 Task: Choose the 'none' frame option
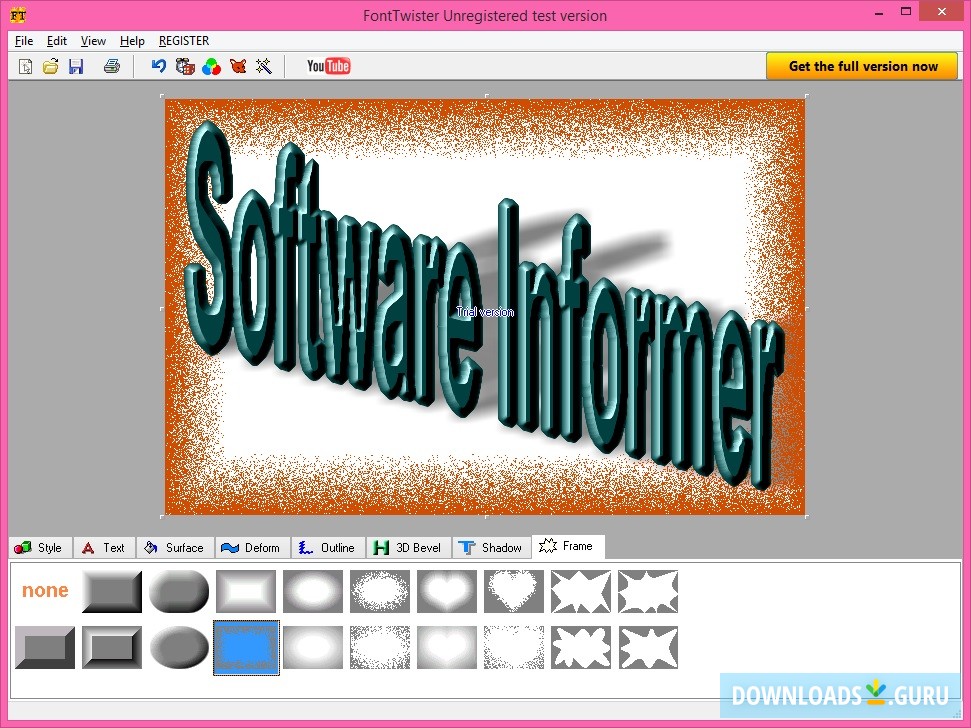pos(45,591)
